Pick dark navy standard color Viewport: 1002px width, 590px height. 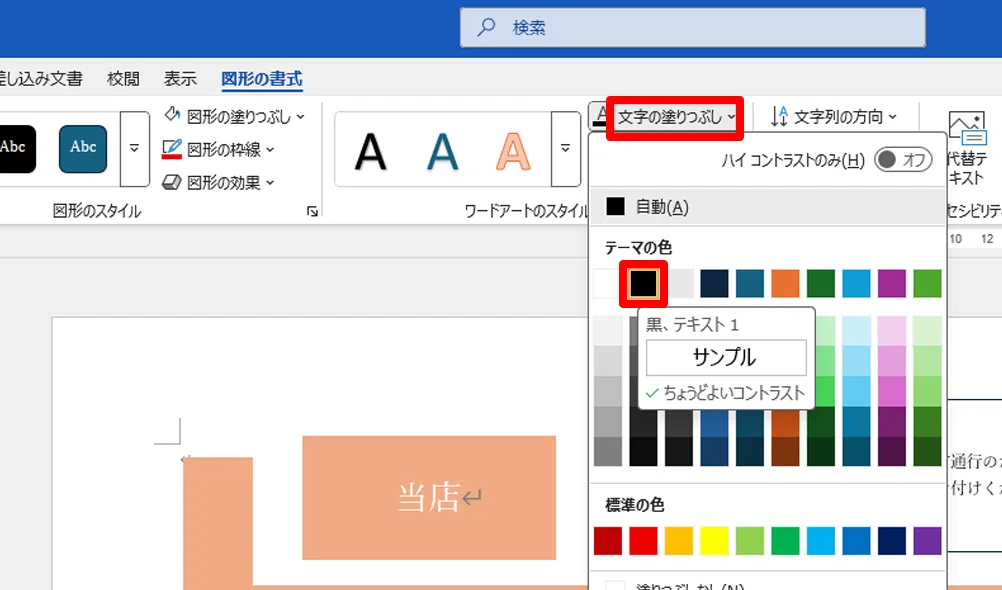coord(891,541)
